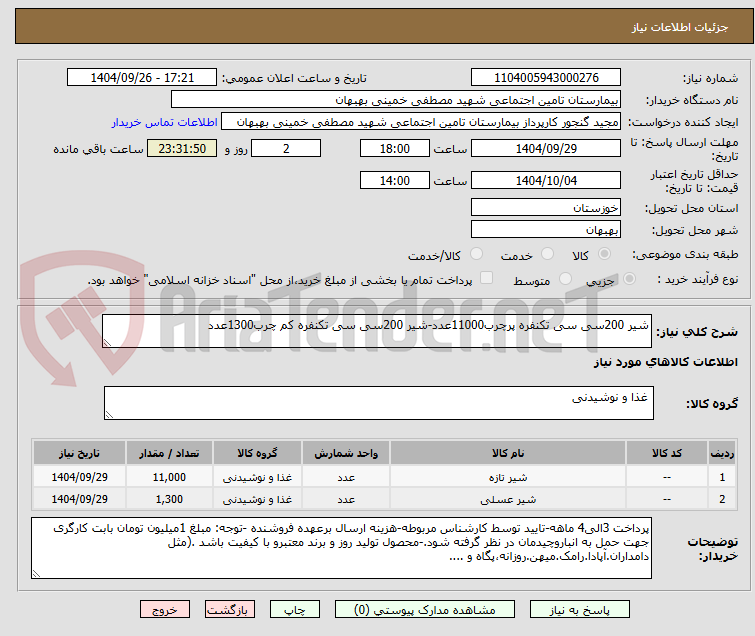Click the buyer organization name field

(396, 100)
